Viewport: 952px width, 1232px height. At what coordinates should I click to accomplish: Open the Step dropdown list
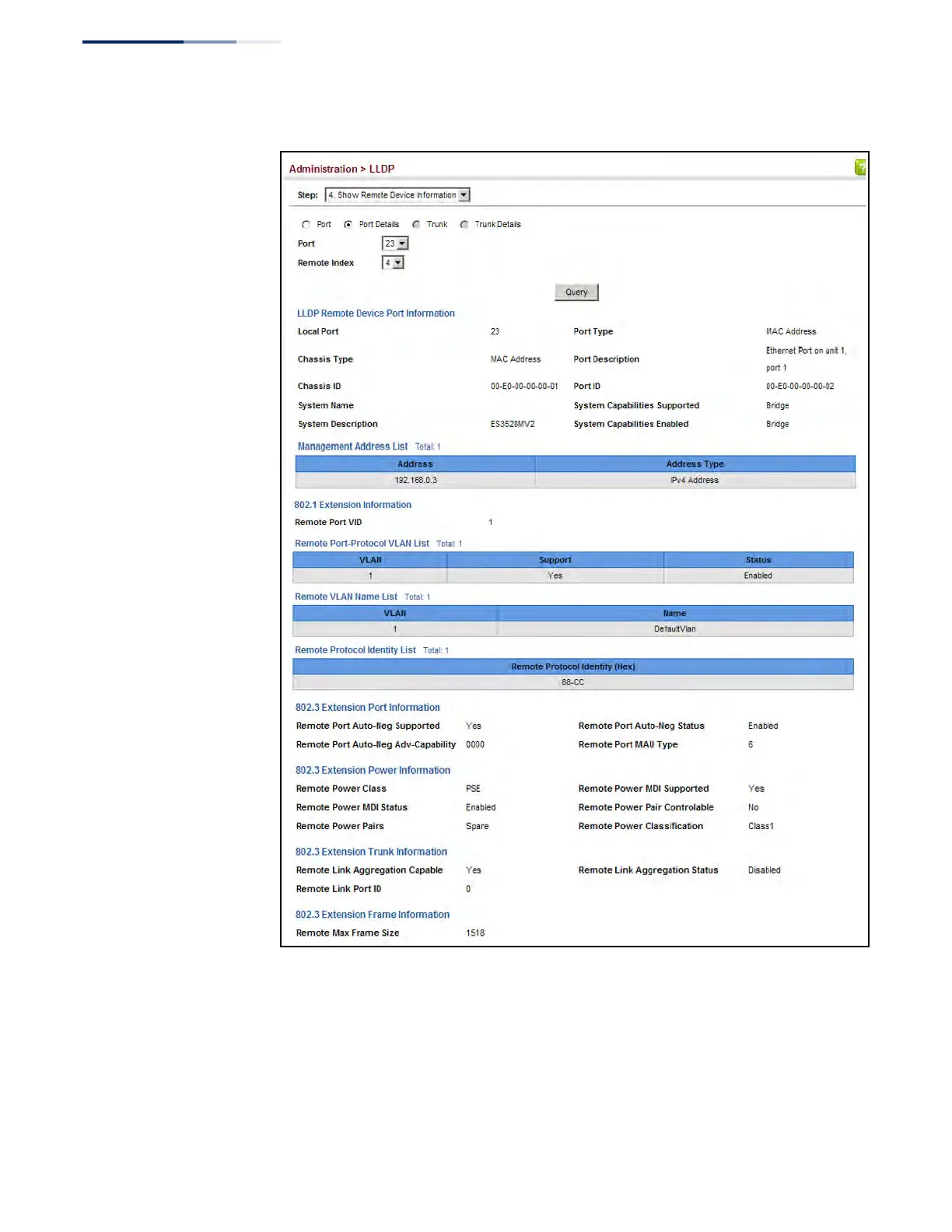[397, 195]
